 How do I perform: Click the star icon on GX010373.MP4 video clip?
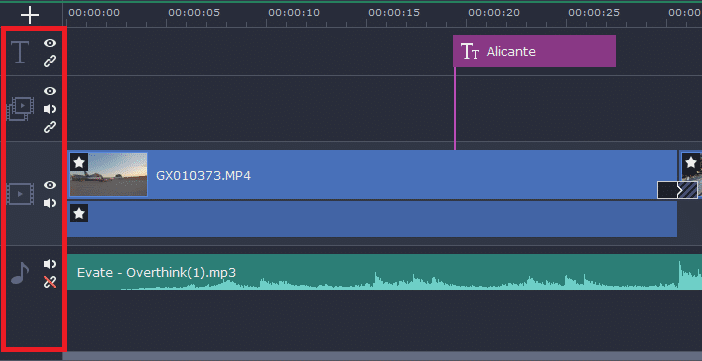[79, 162]
